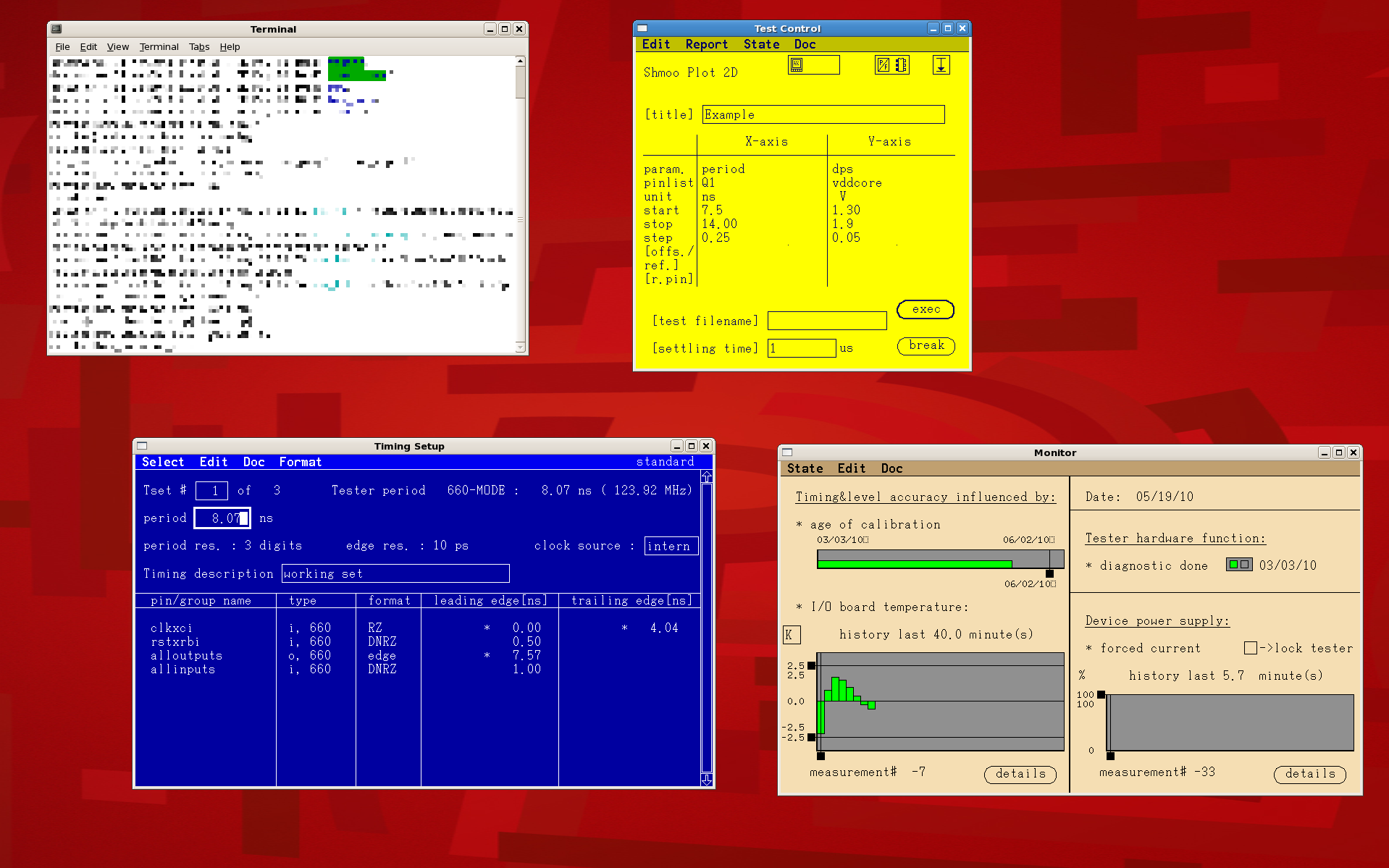
Task: Click the chip device icon in Test Control
Action: (x=901, y=65)
